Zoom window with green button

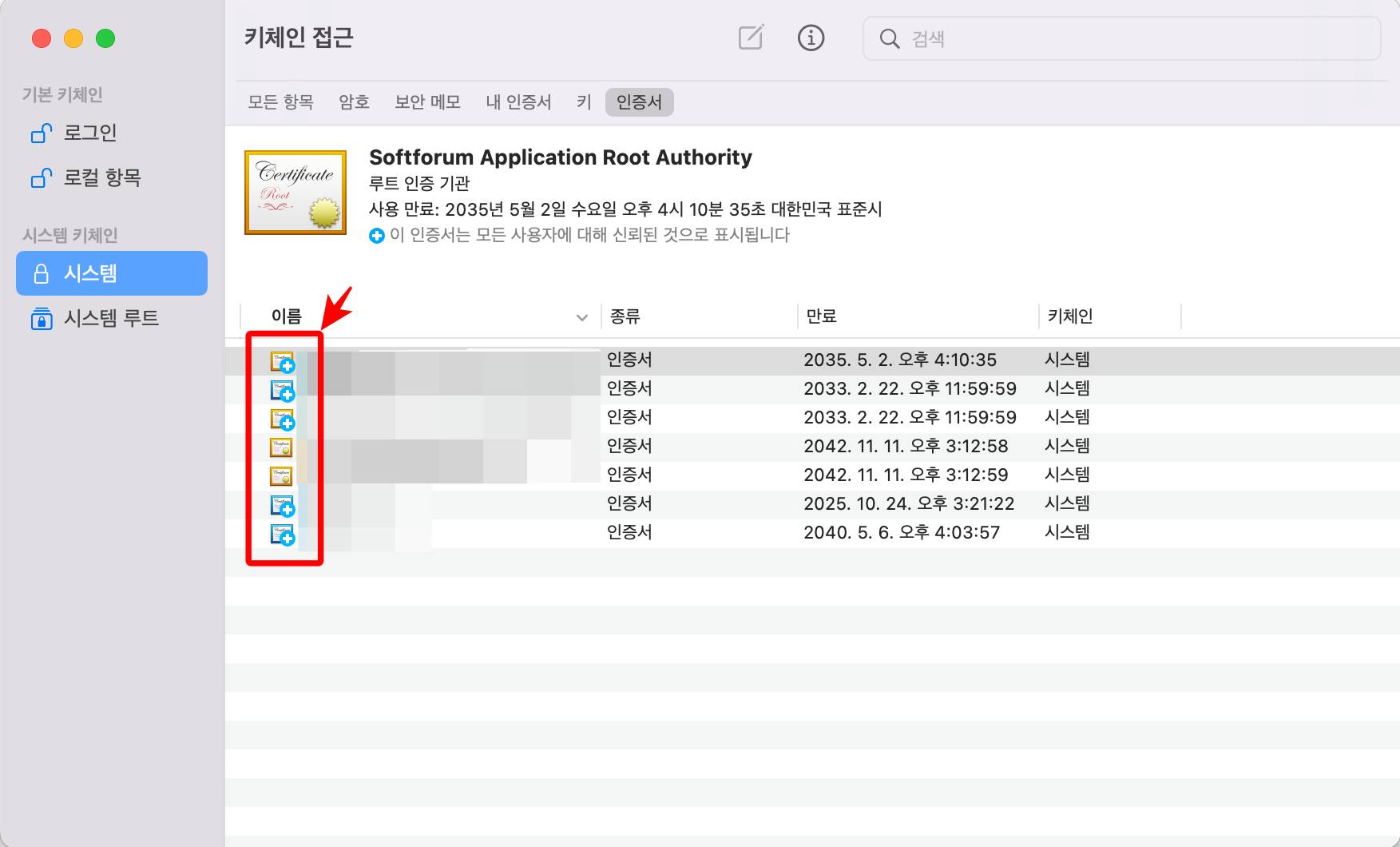click(105, 38)
